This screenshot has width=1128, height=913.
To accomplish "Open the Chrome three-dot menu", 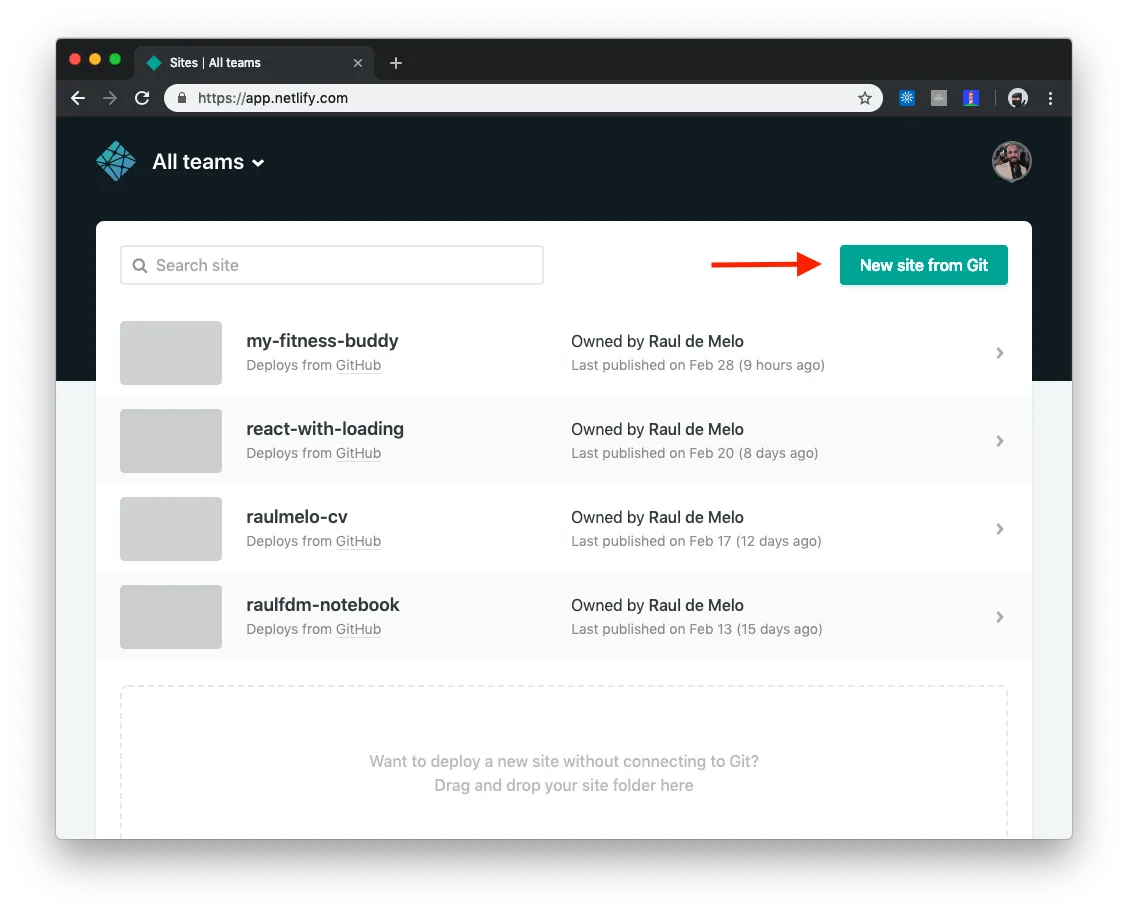I will (x=1050, y=99).
